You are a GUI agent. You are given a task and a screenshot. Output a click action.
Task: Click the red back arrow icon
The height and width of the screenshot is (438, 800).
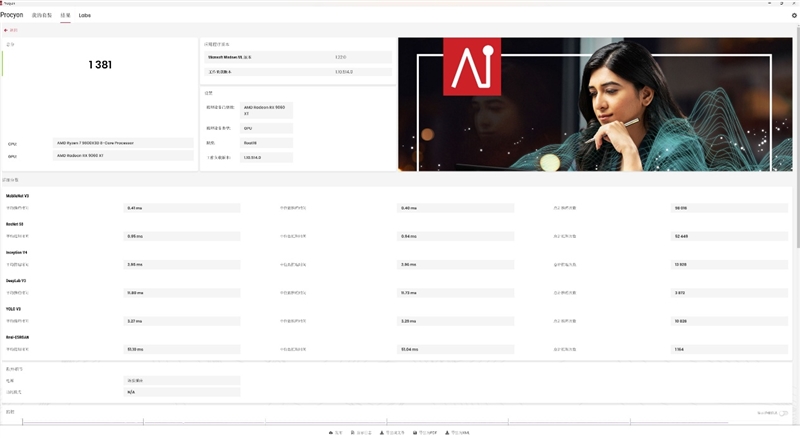(8, 30)
